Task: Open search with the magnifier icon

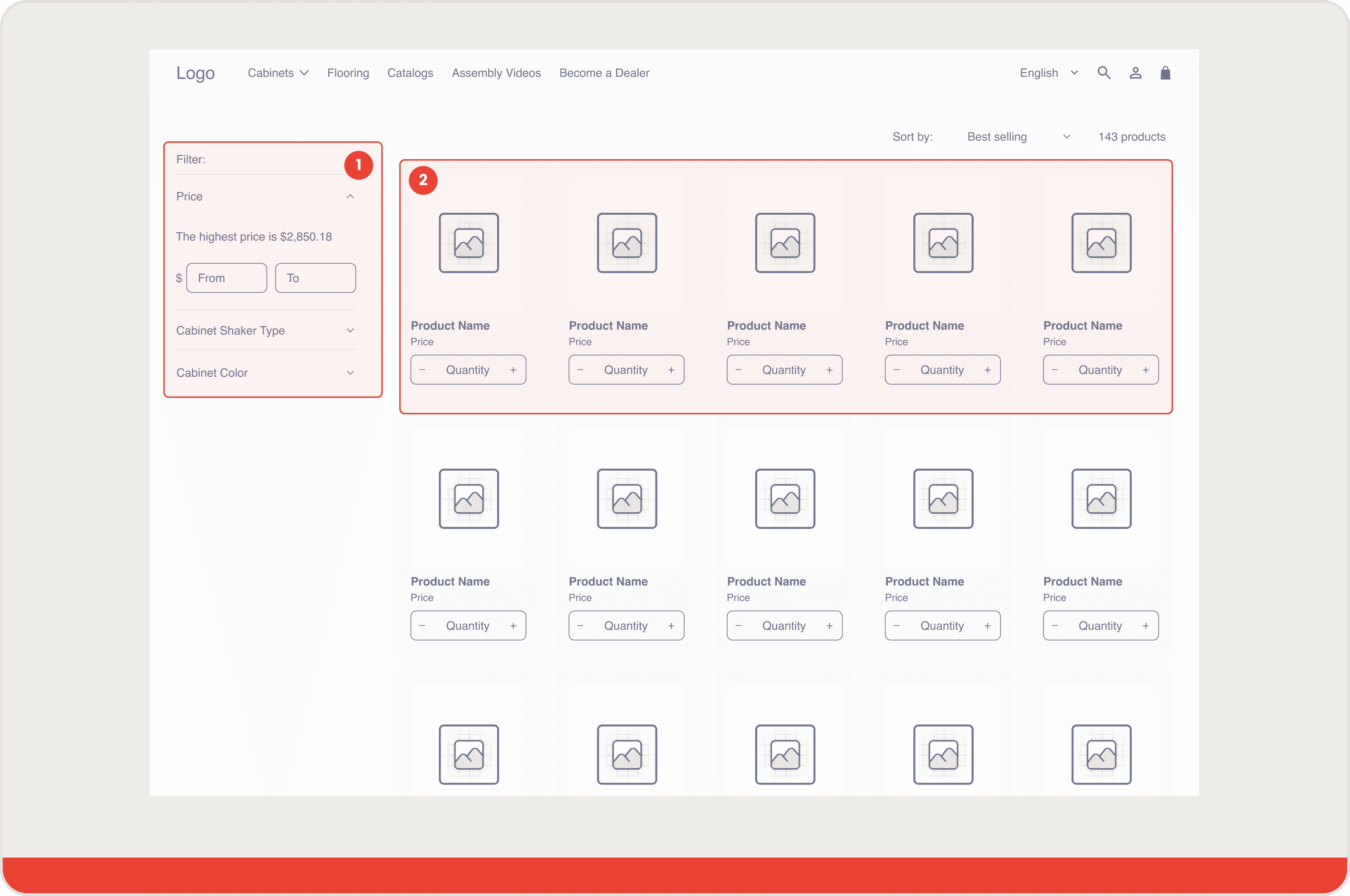Action: (x=1104, y=73)
